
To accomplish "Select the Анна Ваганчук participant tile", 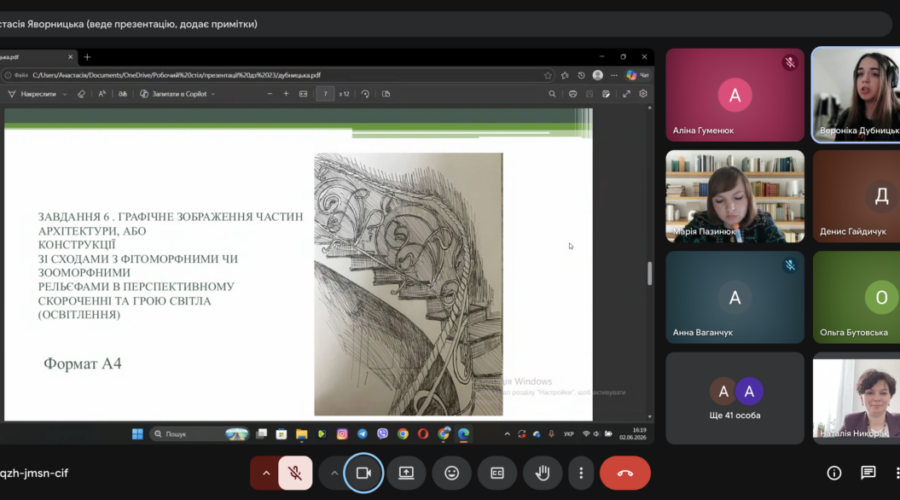I will pyautogui.click(x=735, y=297).
